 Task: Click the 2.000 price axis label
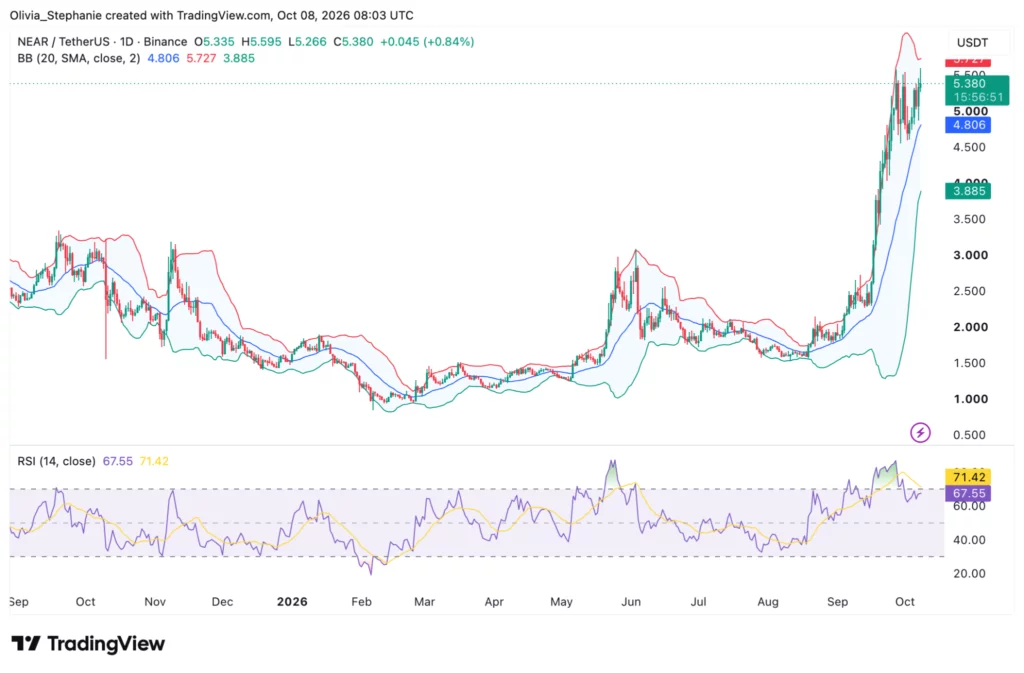(x=970, y=327)
